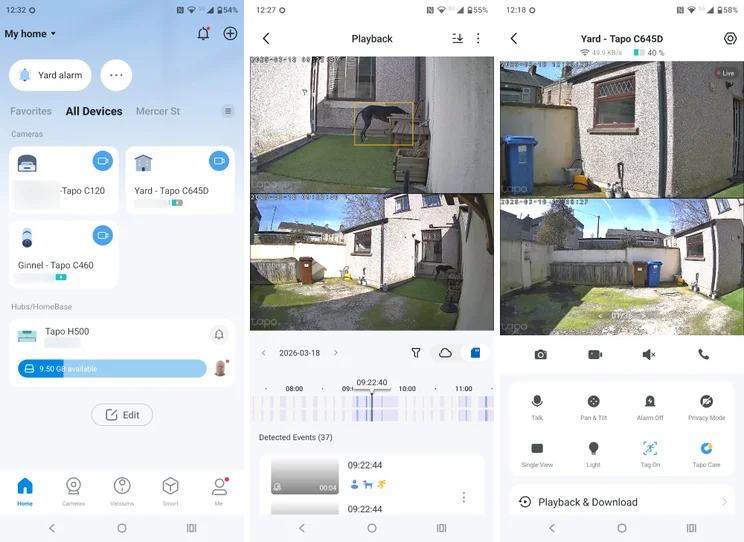Switch to the Mercer St tab
Image resolution: width=744 pixels, height=542 pixels.
pos(158,111)
